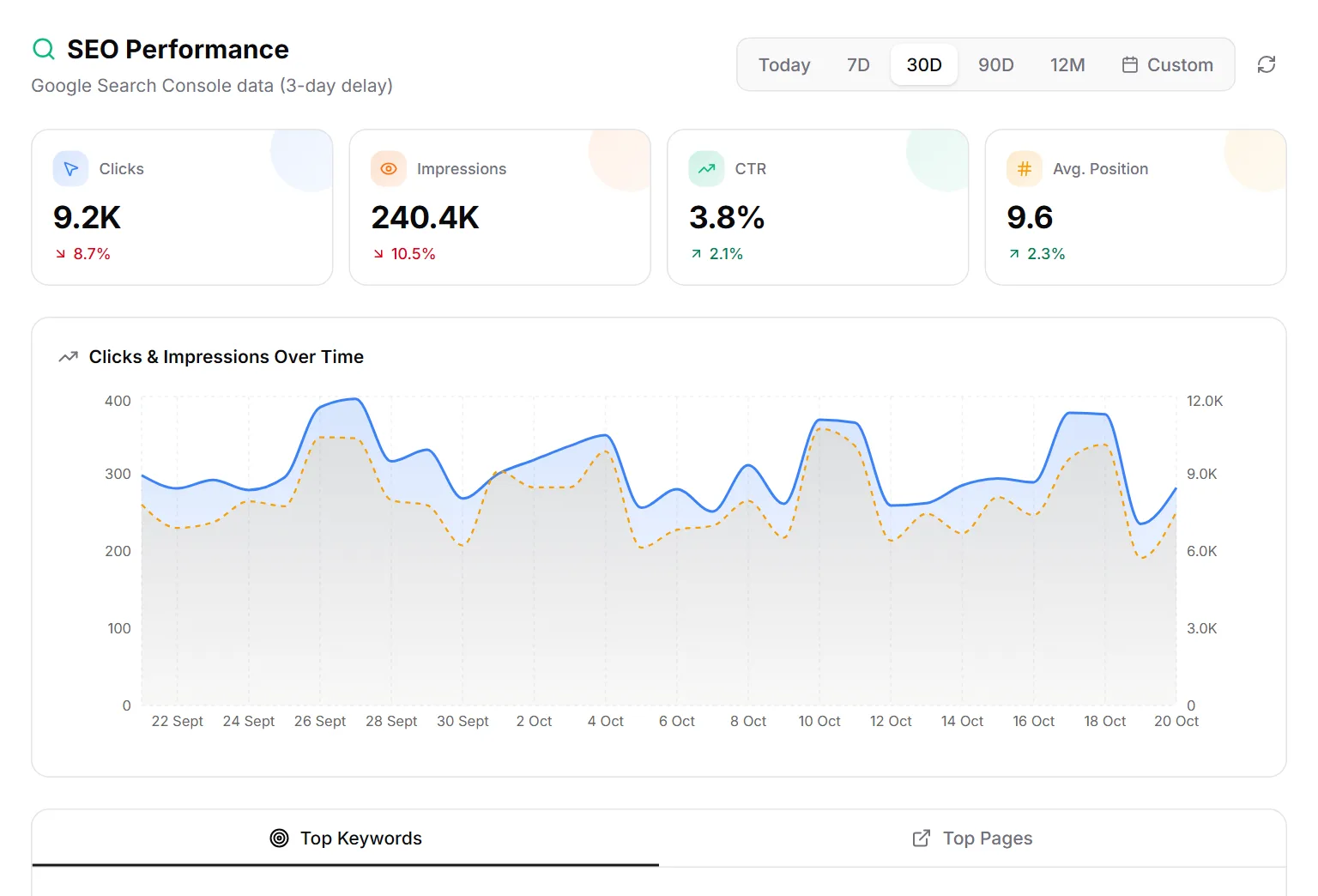The image size is (1318, 896).
Task: Click the down arrow beside 10.5%
Action: (x=378, y=254)
